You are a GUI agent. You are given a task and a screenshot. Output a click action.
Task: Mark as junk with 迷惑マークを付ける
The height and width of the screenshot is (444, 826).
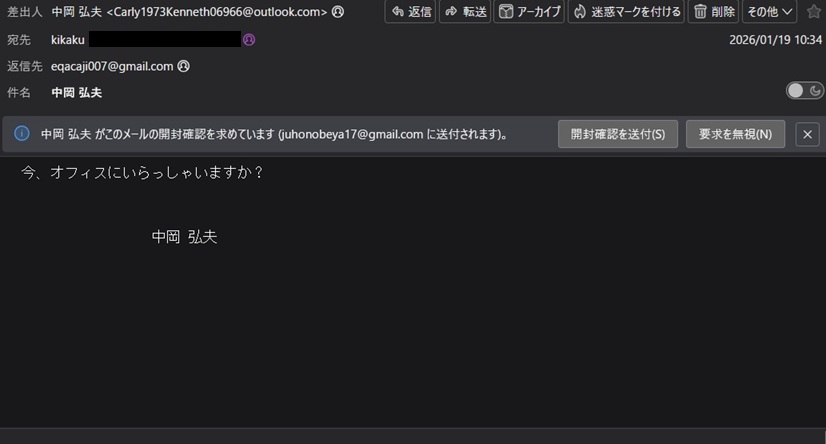point(626,12)
